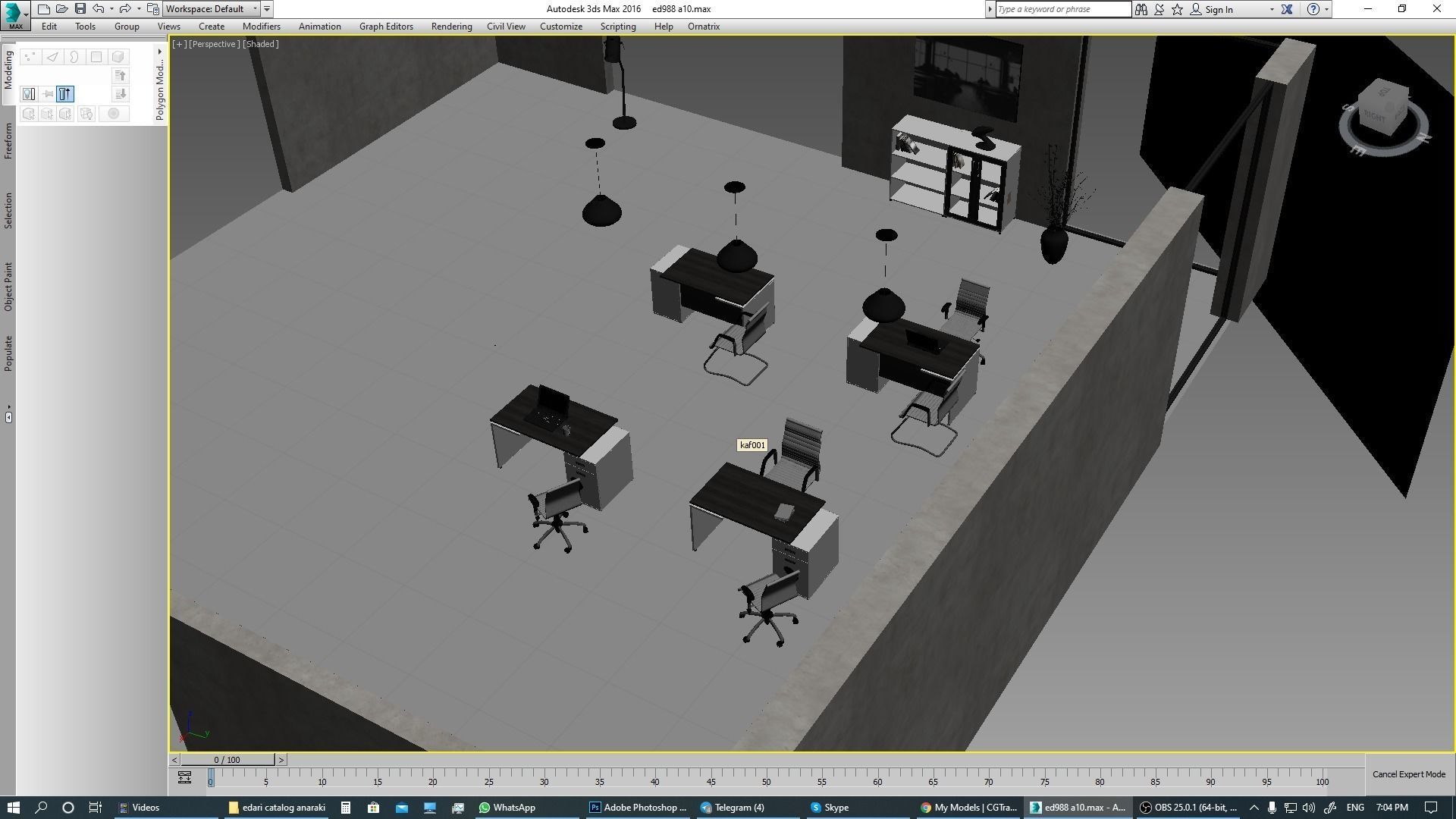This screenshot has height=819, width=1456.
Task: Open the Edit menu
Action: pos(49,27)
